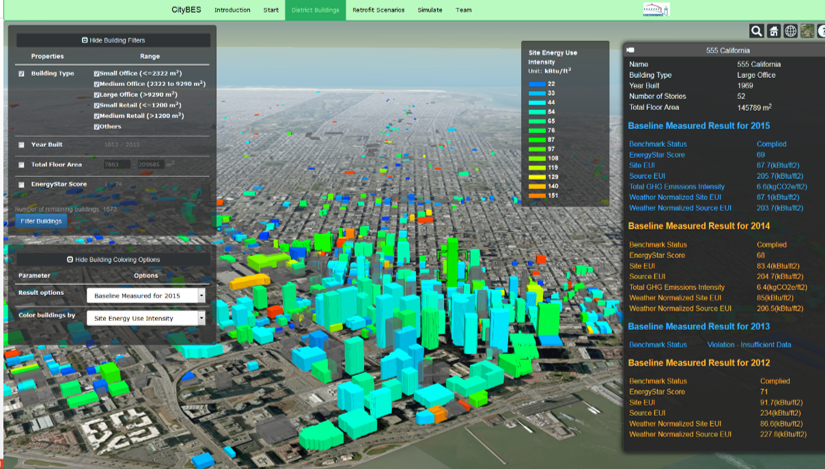Click the legend swatch for value 87
The image size is (825, 469).
tap(537, 139)
